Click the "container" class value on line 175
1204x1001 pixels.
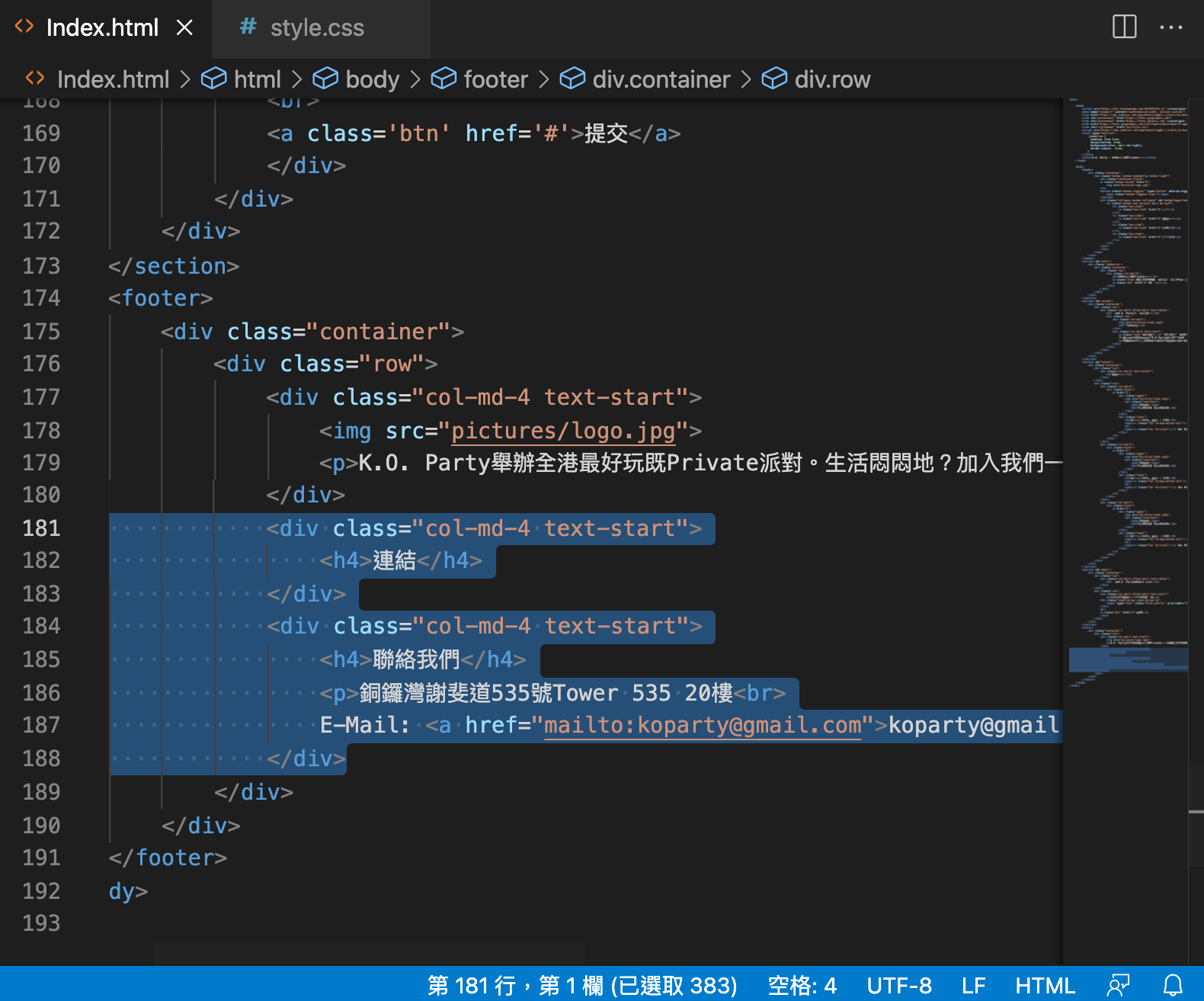click(x=378, y=332)
